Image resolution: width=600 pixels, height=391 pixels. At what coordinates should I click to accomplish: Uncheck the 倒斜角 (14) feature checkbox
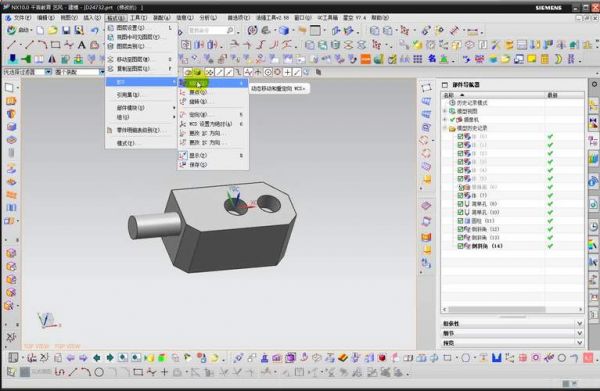point(460,246)
